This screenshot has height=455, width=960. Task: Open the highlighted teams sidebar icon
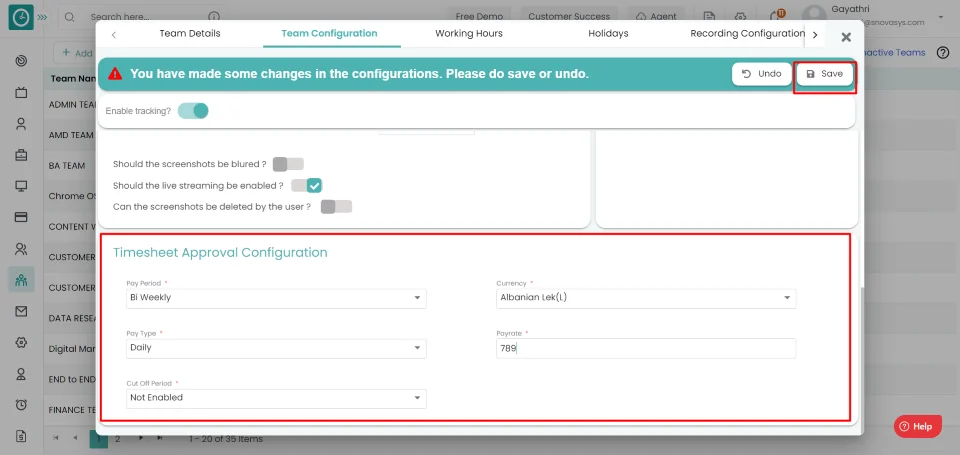pyautogui.click(x=21, y=280)
